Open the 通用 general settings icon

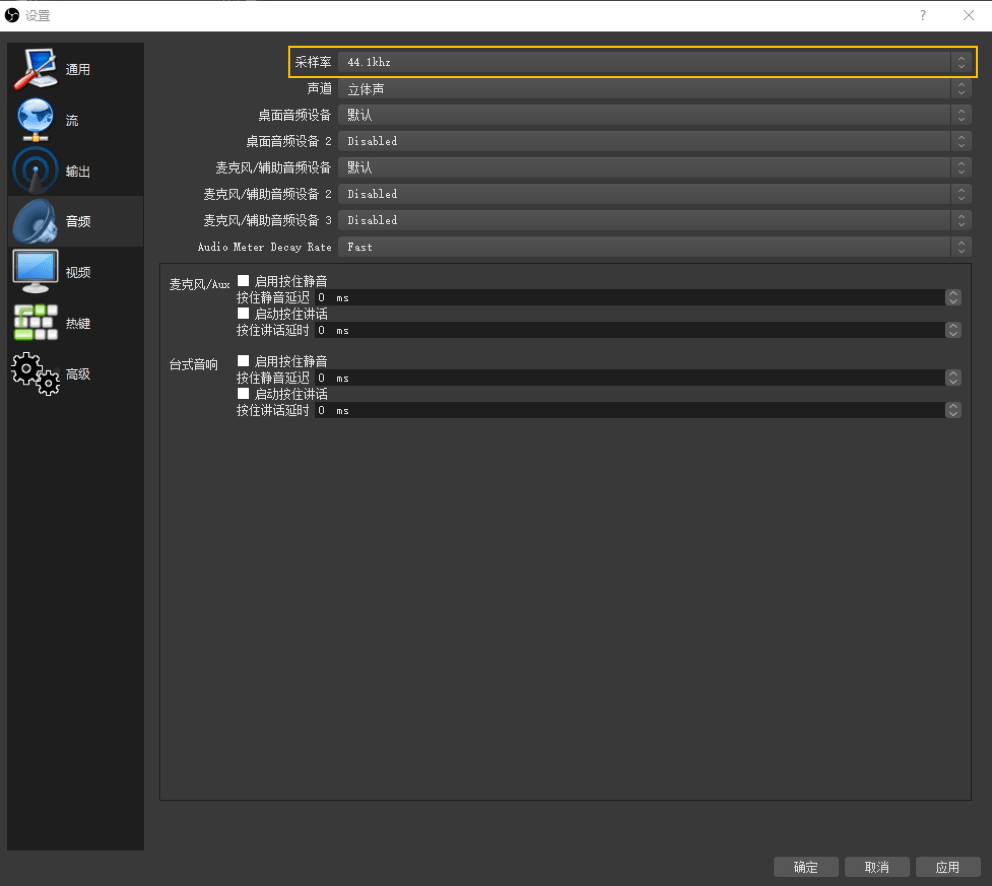(35, 69)
